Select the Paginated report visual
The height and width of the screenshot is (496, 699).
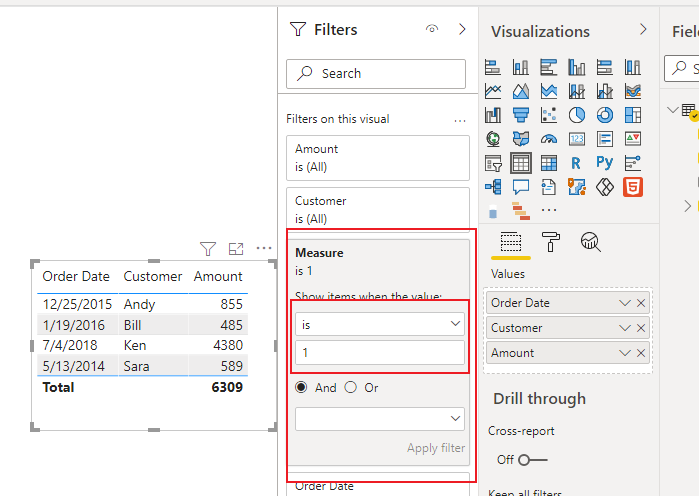tap(549, 187)
